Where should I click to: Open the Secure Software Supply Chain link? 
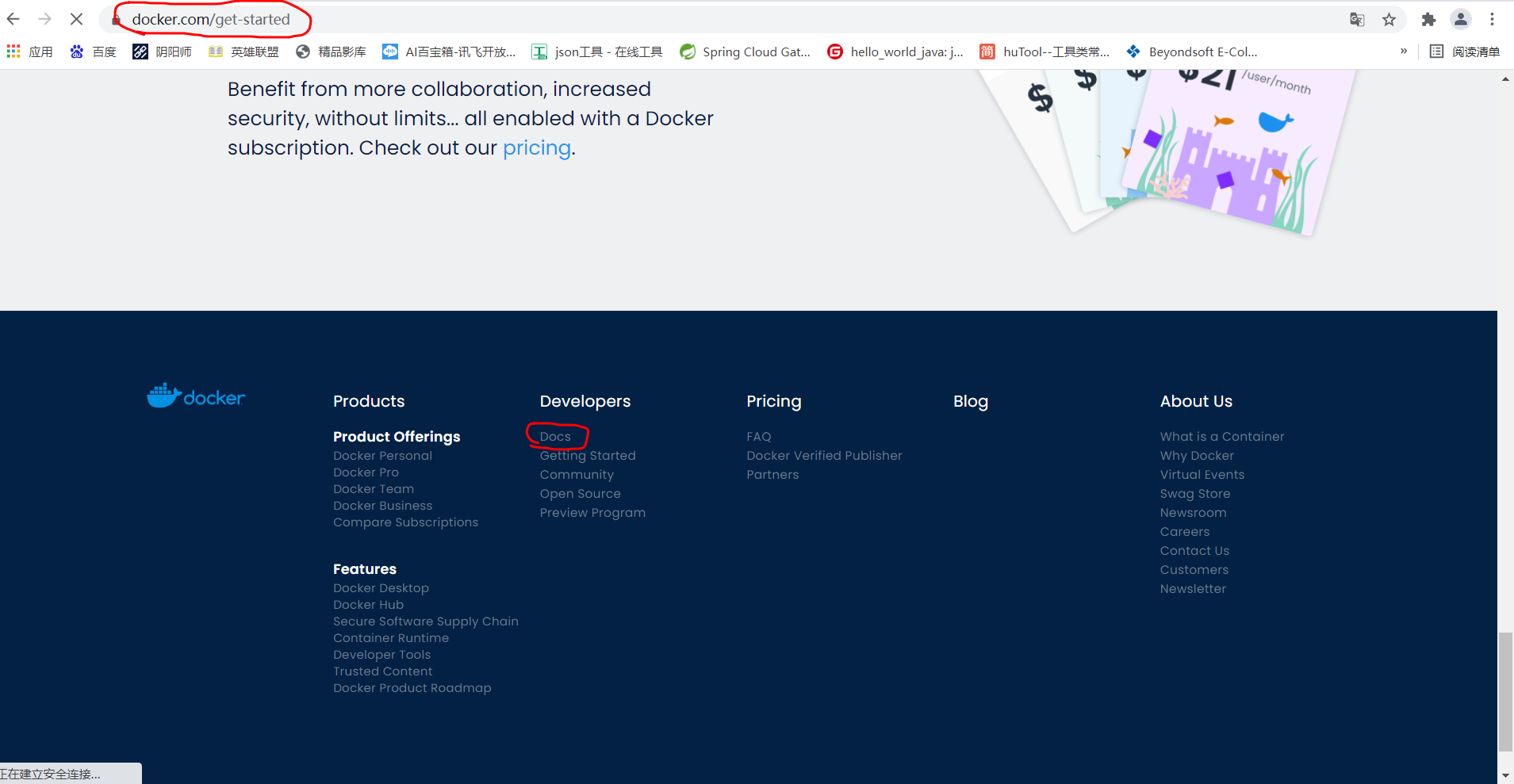(x=426, y=621)
